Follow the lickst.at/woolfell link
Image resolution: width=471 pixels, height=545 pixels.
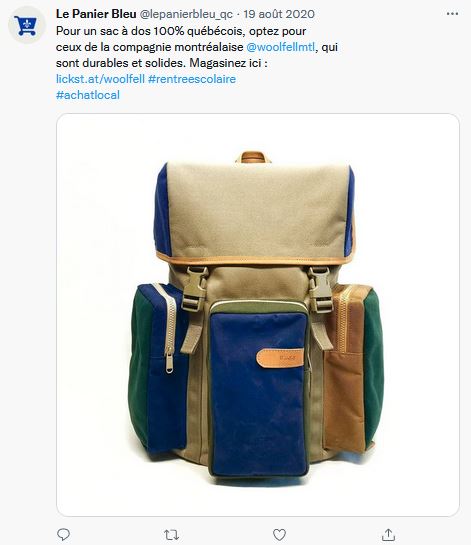pos(100,79)
